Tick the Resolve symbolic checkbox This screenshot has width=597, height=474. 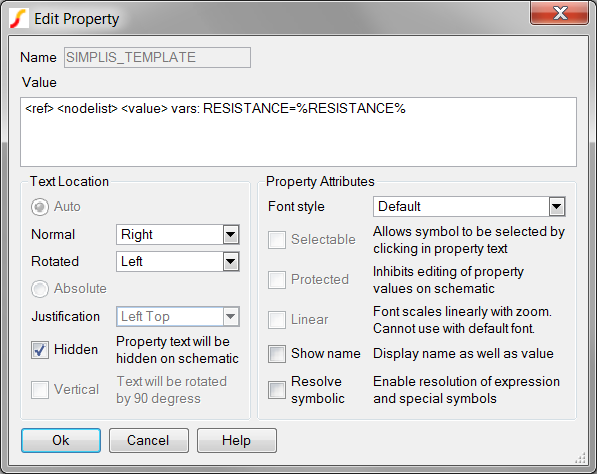point(277,390)
